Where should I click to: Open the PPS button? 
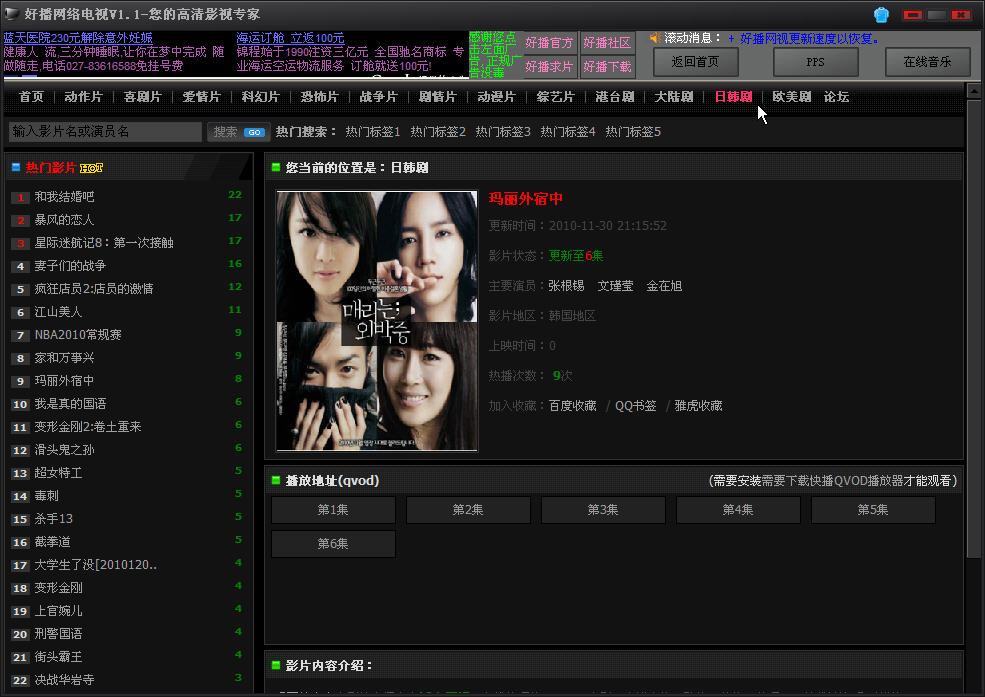click(815, 62)
